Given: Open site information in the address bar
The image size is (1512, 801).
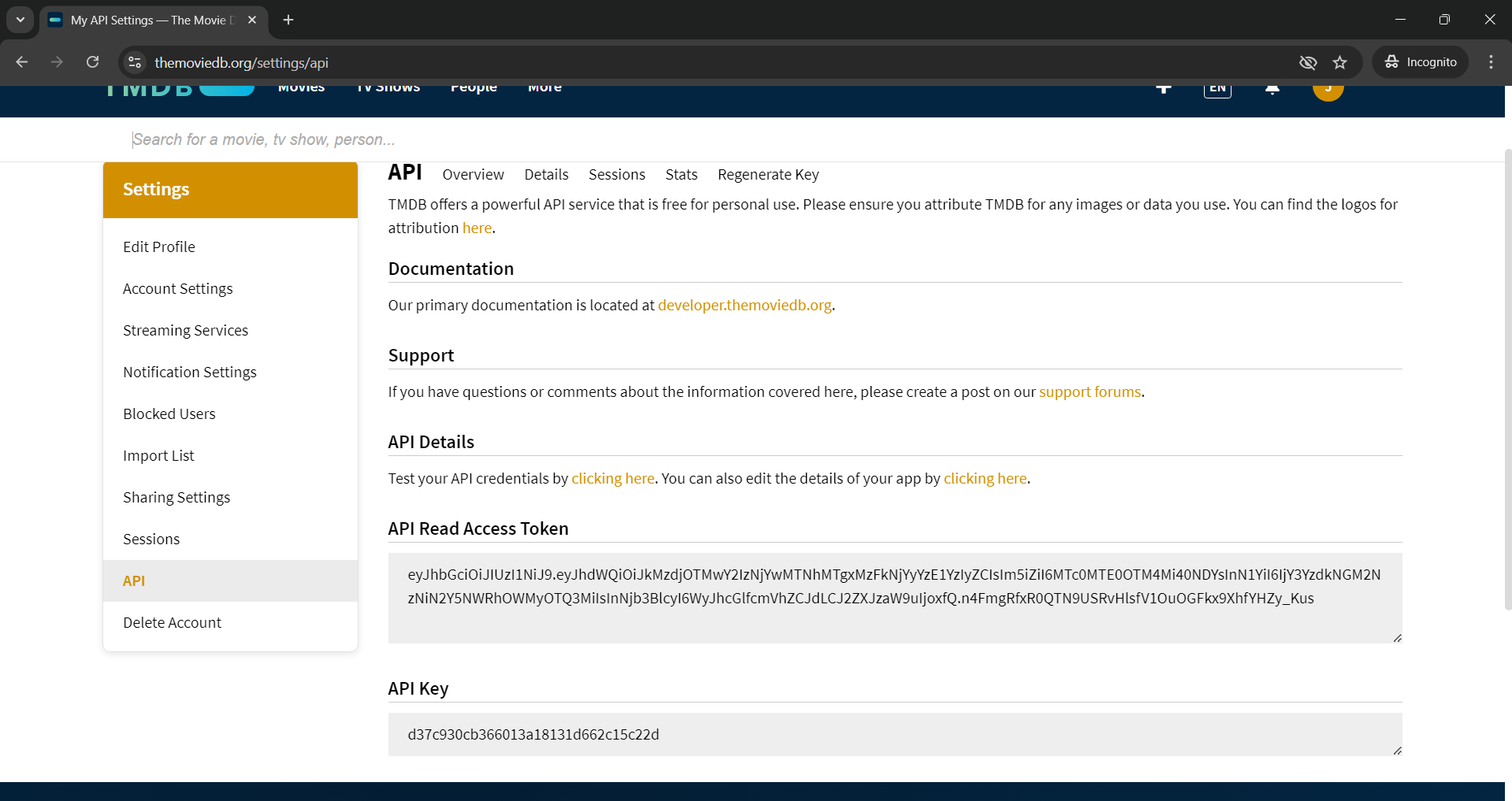Looking at the screenshot, I should click(x=134, y=62).
